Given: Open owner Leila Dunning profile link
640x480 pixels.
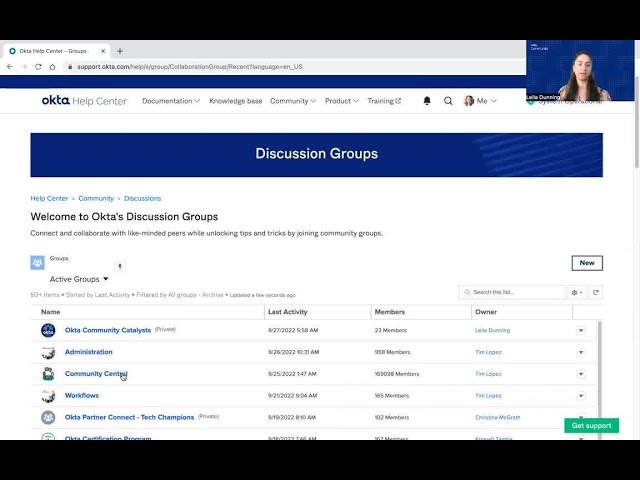Looking at the screenshot, I should click(x=492, y=330).
